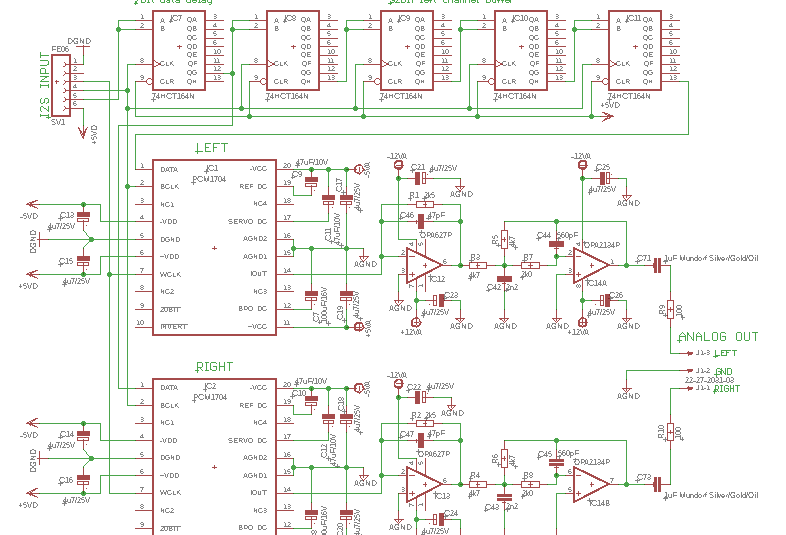Select capacitor C43 symbol
Viewport: 786px width, 535px height.
click(504, 497)
